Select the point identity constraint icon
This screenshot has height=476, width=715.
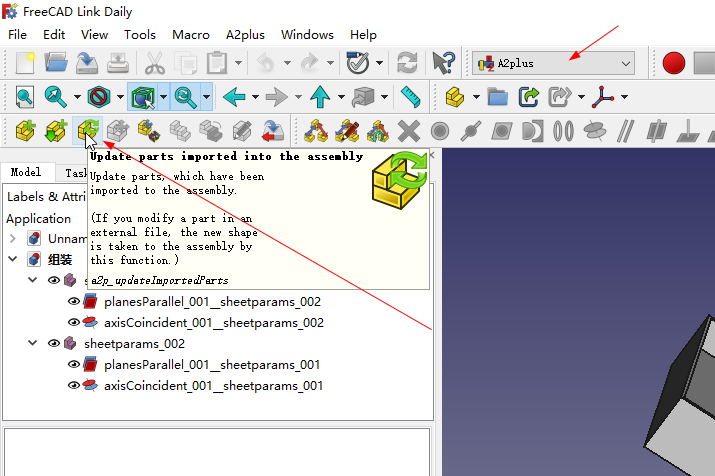(440, 131)
